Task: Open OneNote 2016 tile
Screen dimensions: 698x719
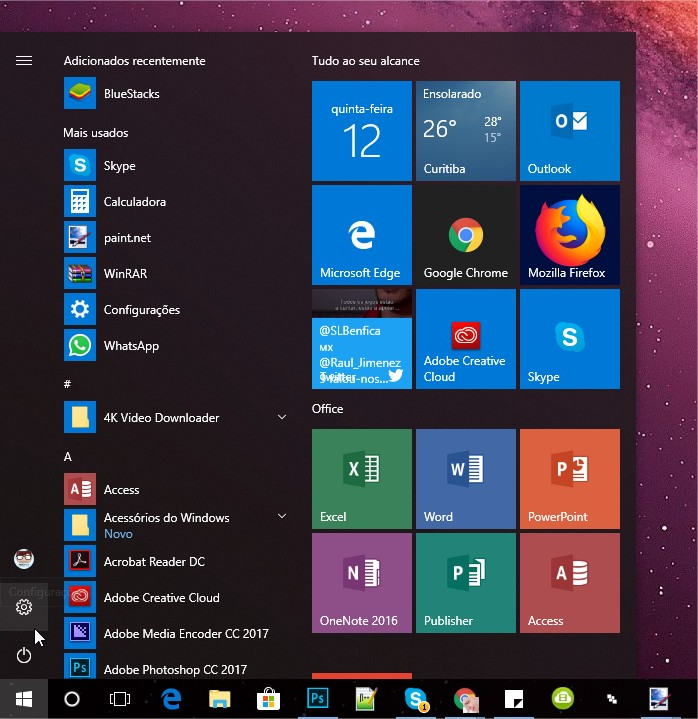Action: (x=362, y=583)
